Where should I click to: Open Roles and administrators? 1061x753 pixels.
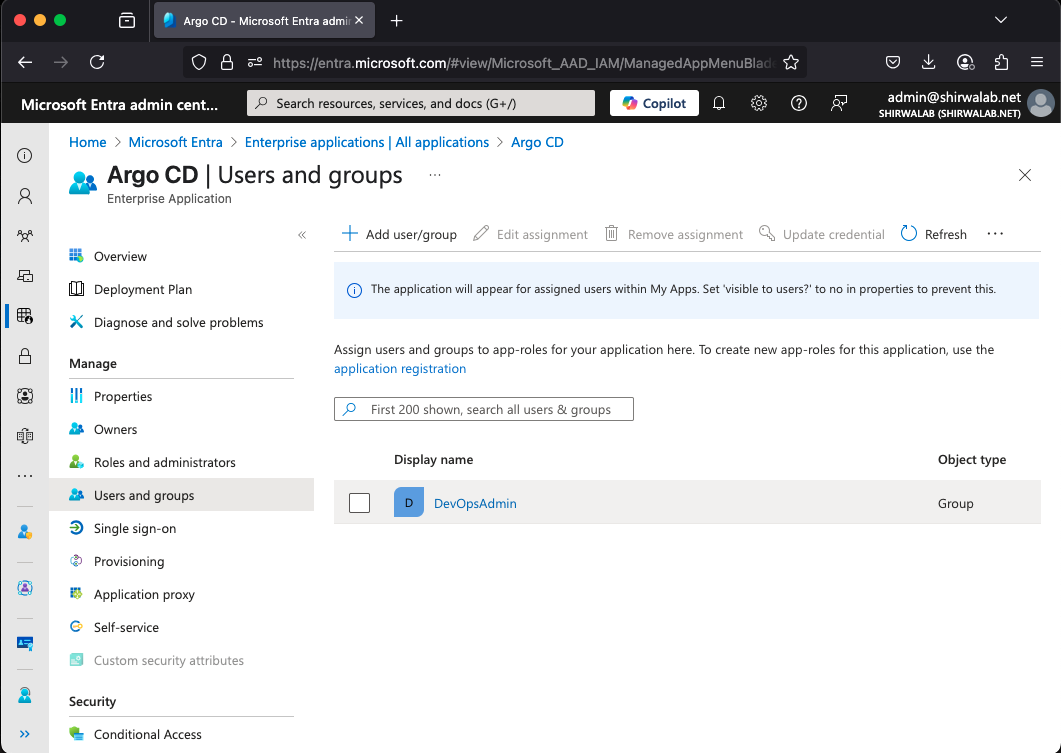pyautogui.click(x=164, y=462)
